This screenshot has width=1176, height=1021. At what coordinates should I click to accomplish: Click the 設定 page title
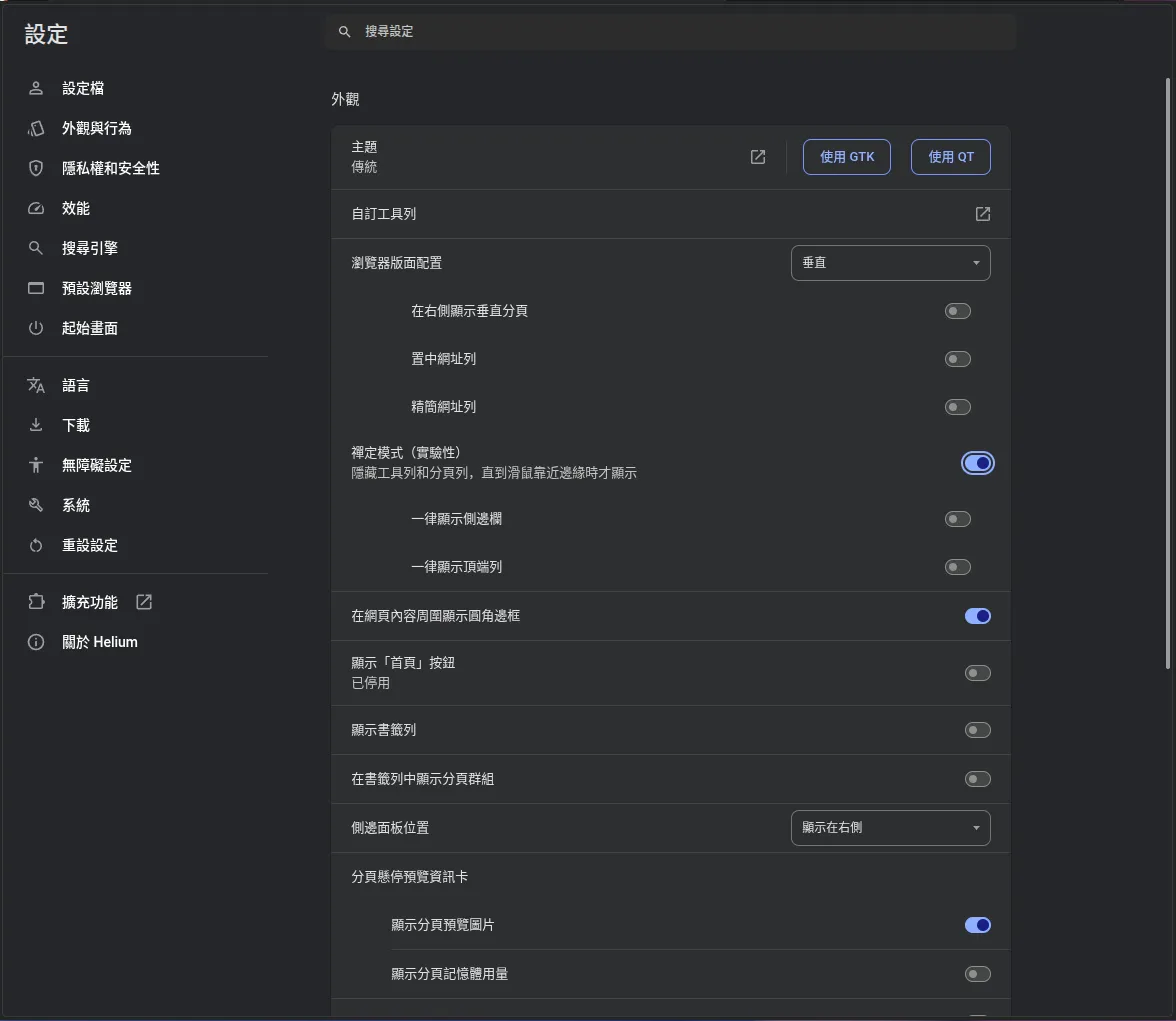46,35
